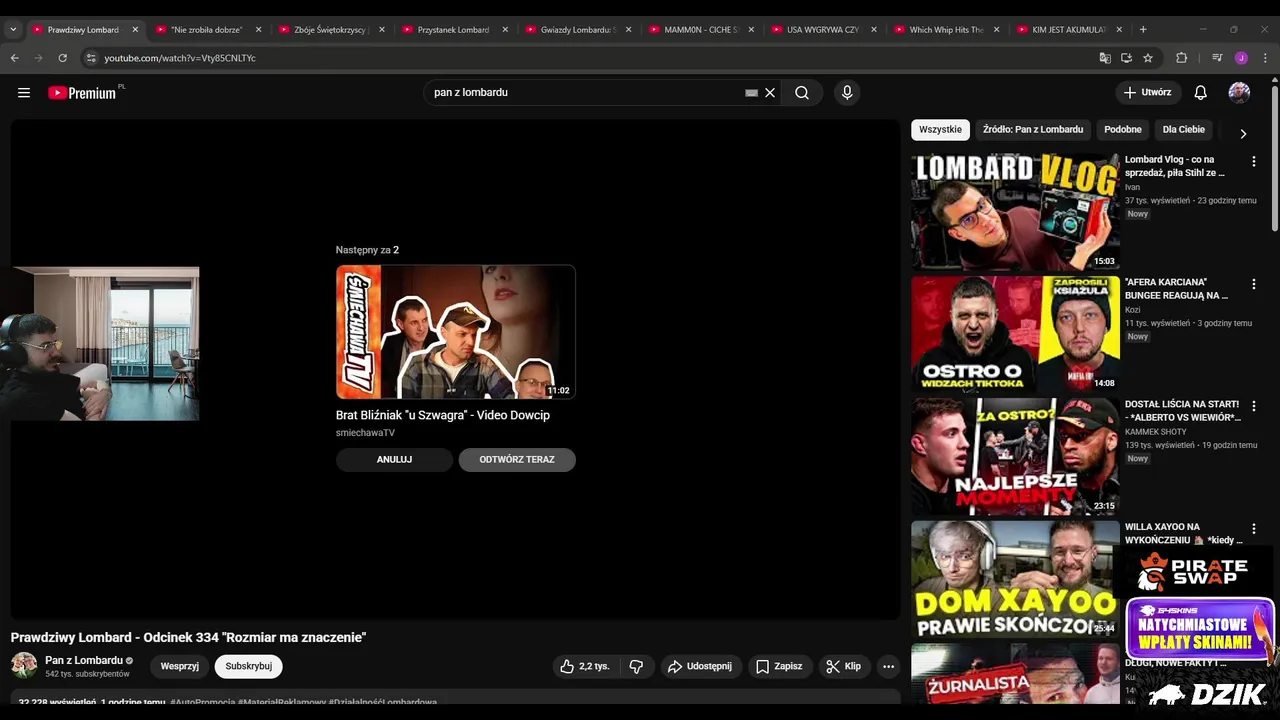Click the #AutoPromocja hashtag
This screenshot has width=1280, height=720.
(203, 702)
